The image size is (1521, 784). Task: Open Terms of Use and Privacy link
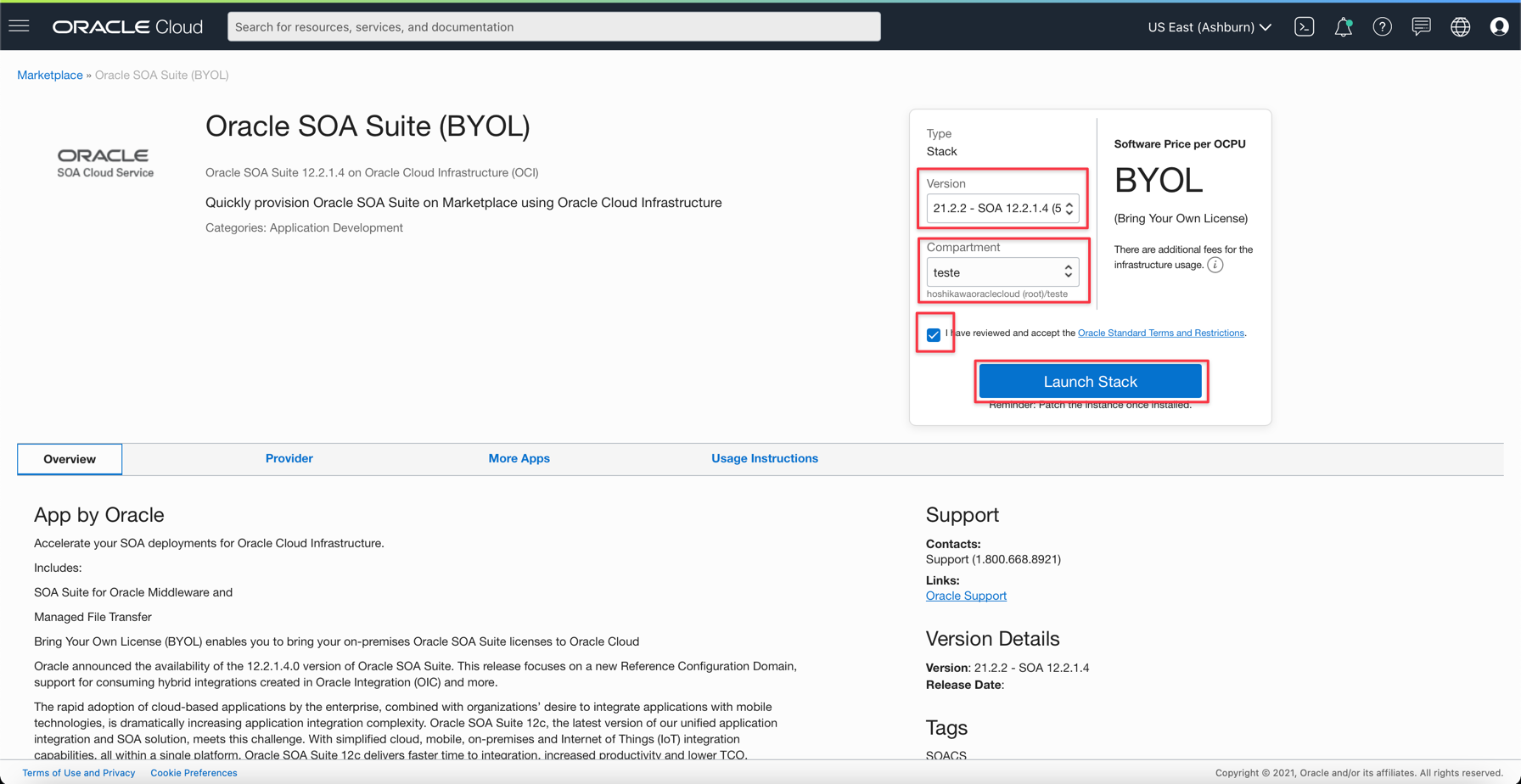click(79, 773)
